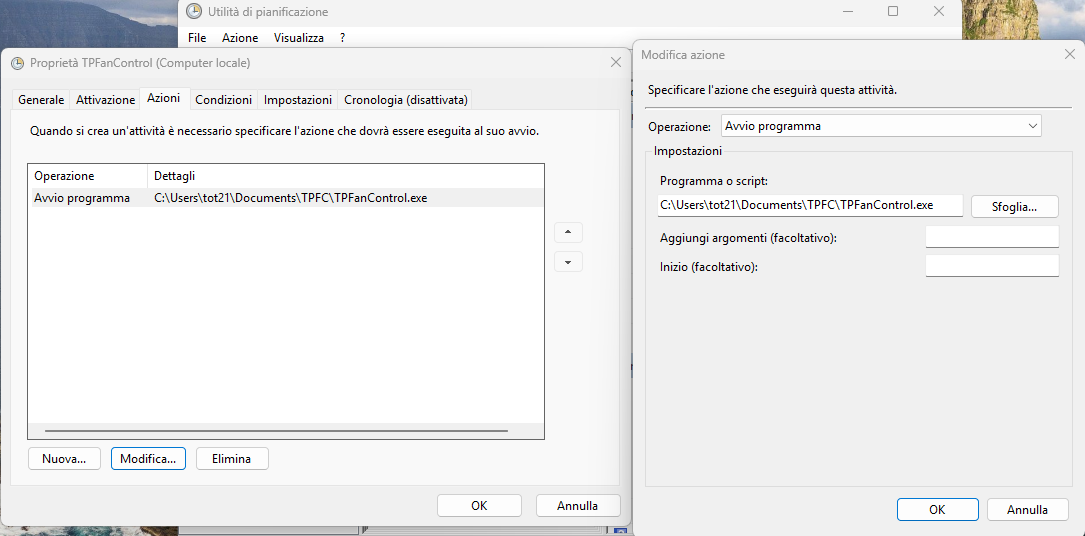The height and width of the screenshot is (536, 1085).
Task: Click the Proprietà TPFanControl title bar icon
Action: click(x=17, y=63)
